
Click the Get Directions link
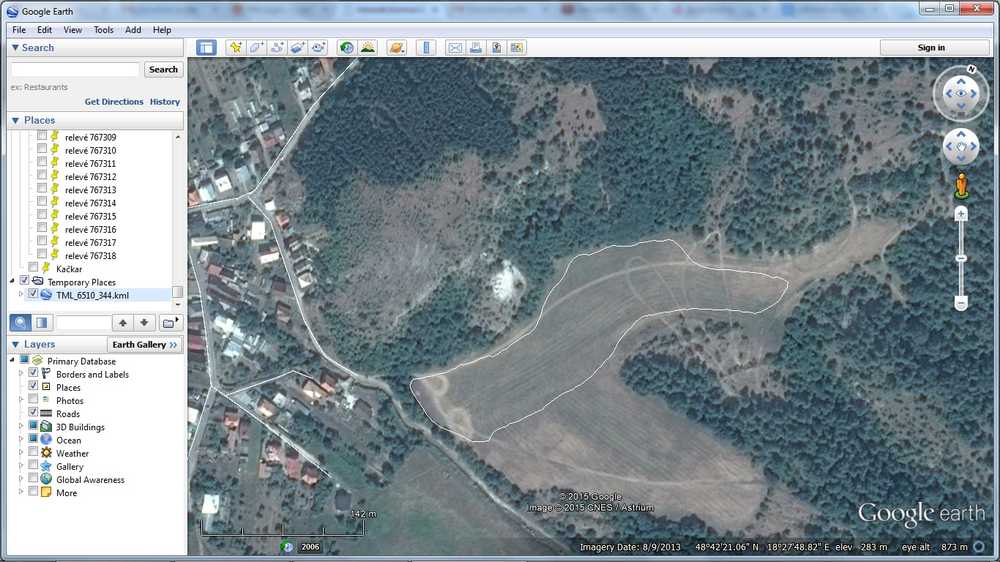click(114, 102)
